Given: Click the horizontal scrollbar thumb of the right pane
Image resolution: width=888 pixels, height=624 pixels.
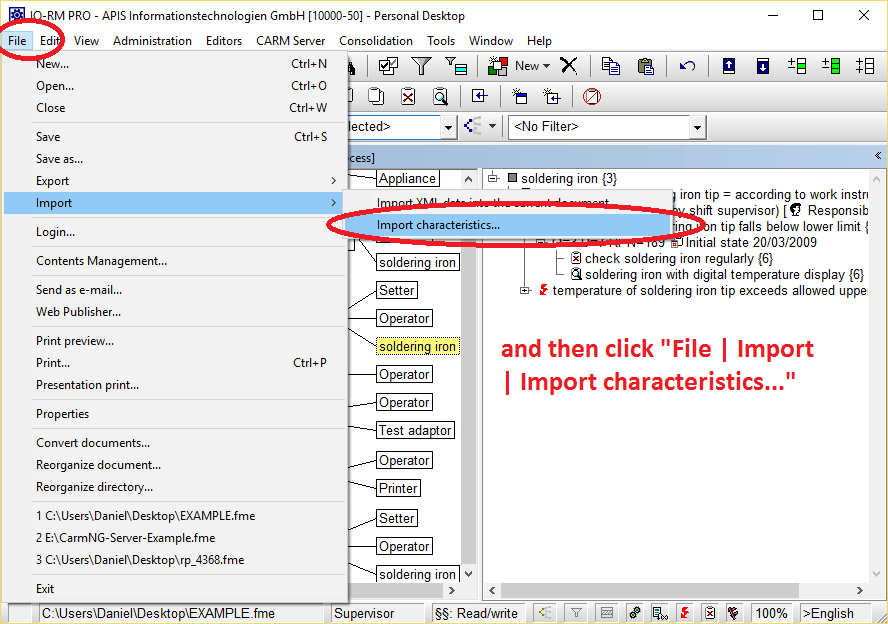Looking at the screenshot, I should point(650,590).
